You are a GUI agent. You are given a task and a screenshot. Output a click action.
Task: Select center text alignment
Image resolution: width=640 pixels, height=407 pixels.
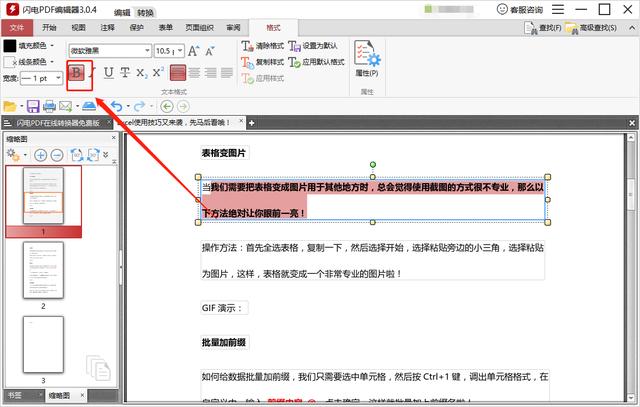[194, 73]
